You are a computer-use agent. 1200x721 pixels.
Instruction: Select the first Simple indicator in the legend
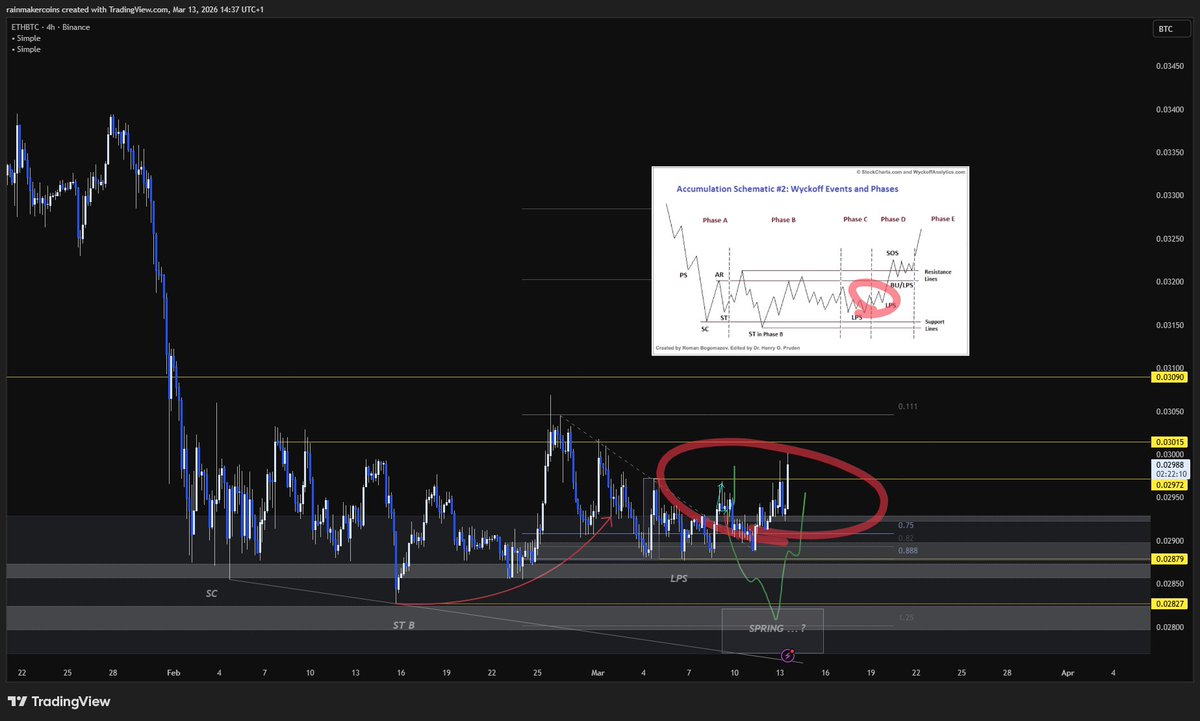27,38
